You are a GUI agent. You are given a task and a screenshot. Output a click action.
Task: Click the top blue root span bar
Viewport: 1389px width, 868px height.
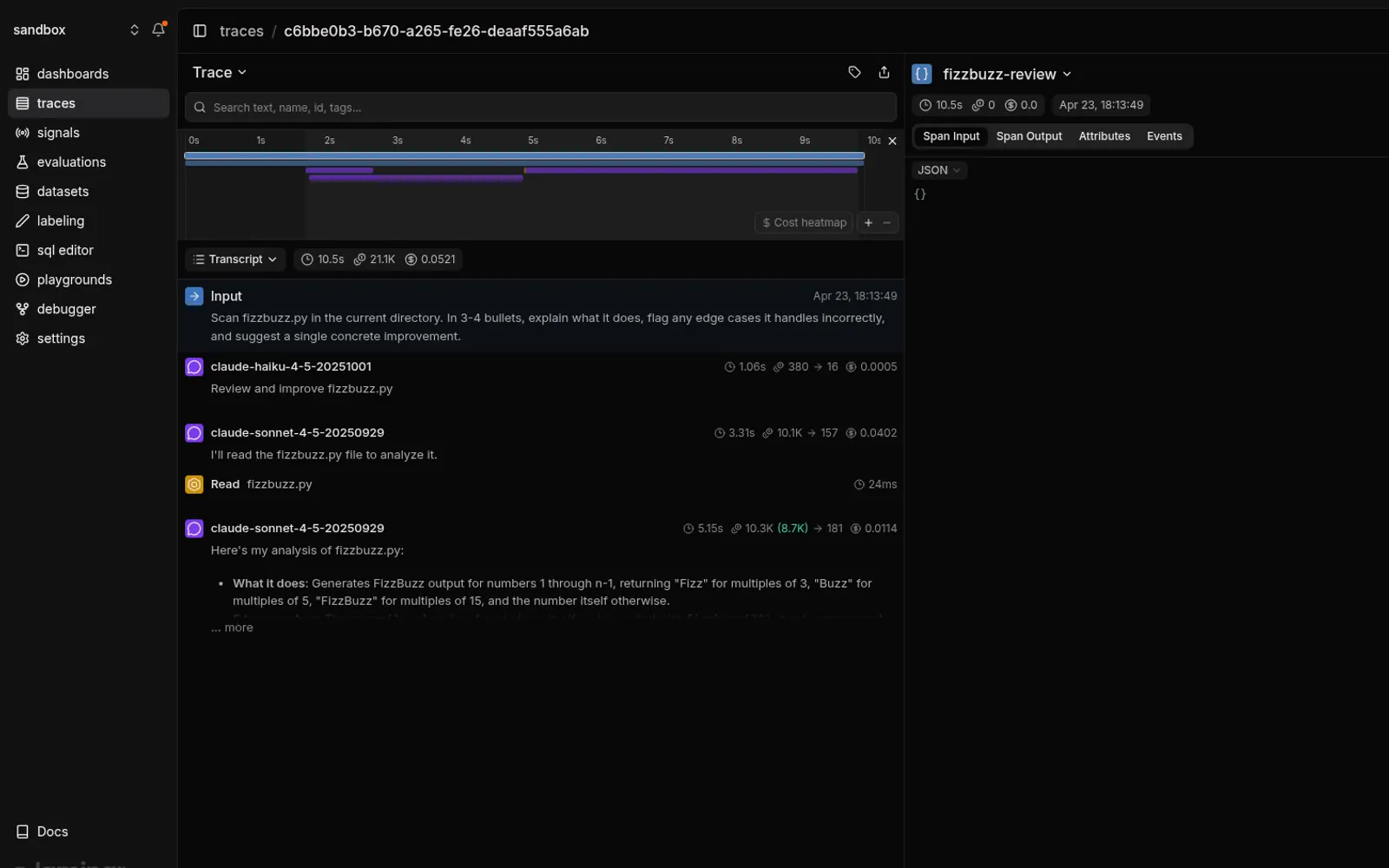pos(524,155)
